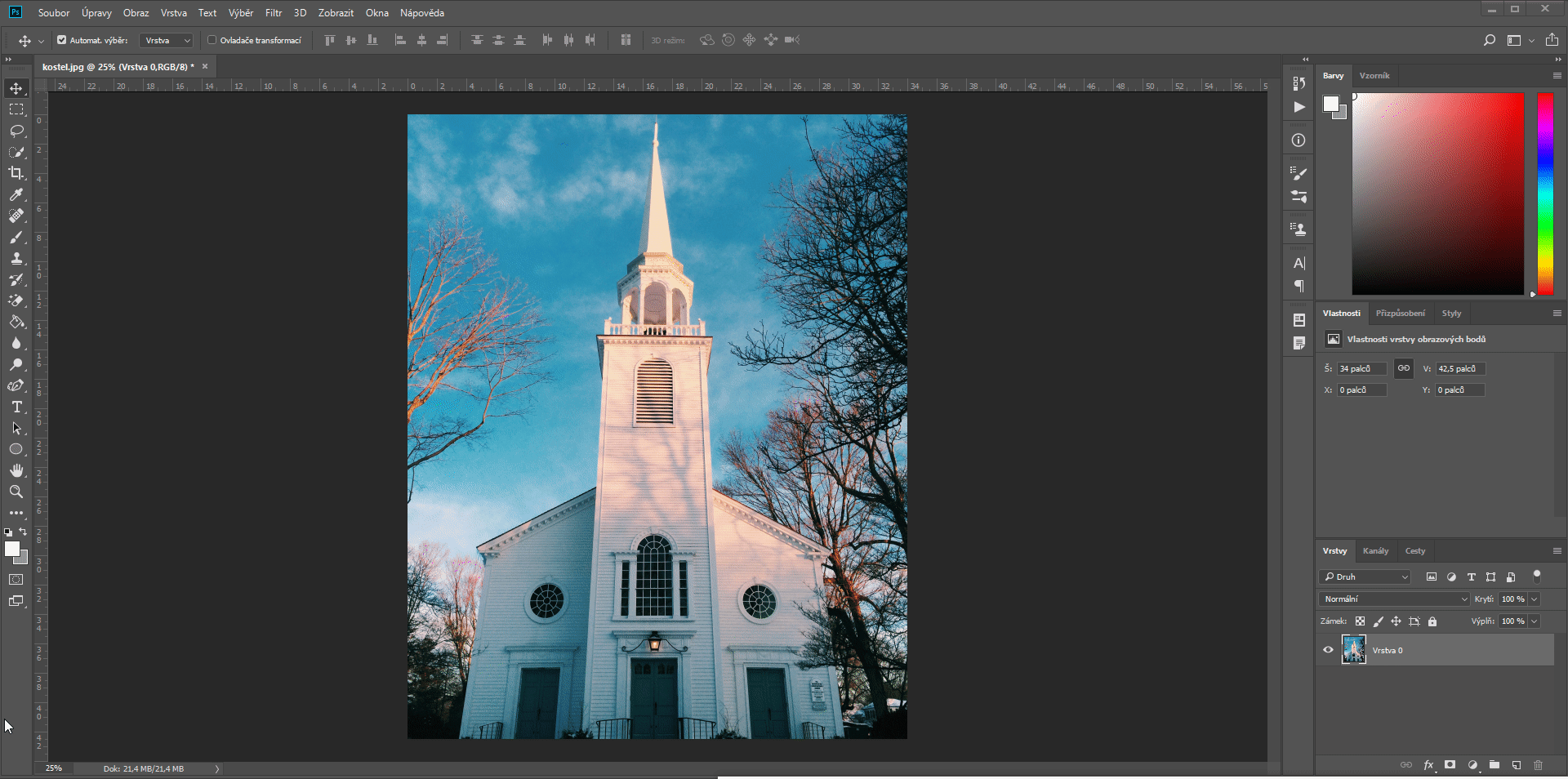1568x779 pixels.
Task: Select the Zoom tool
Action: coord(16,492)
